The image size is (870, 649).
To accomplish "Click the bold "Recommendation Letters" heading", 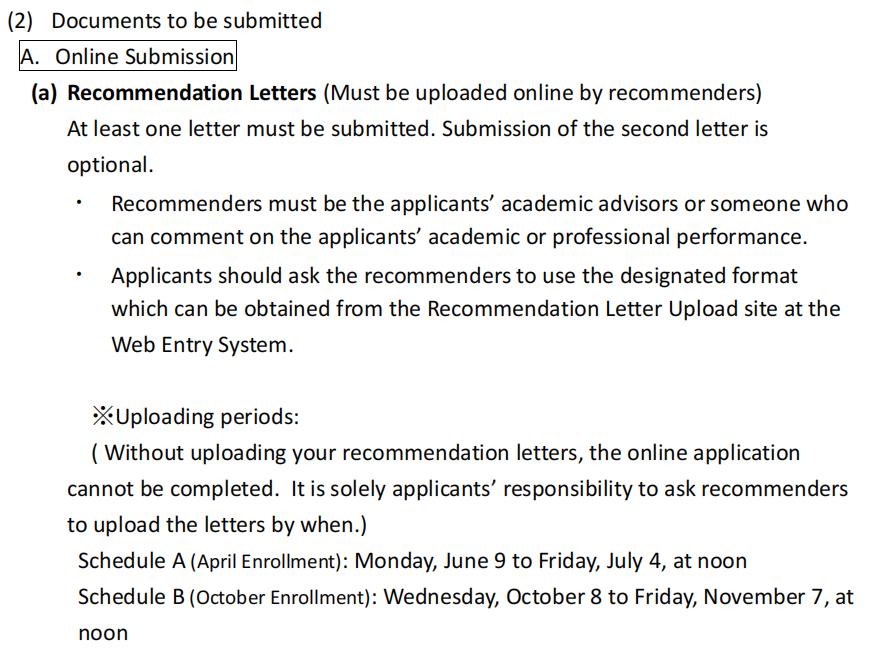I will click(191, 93).
